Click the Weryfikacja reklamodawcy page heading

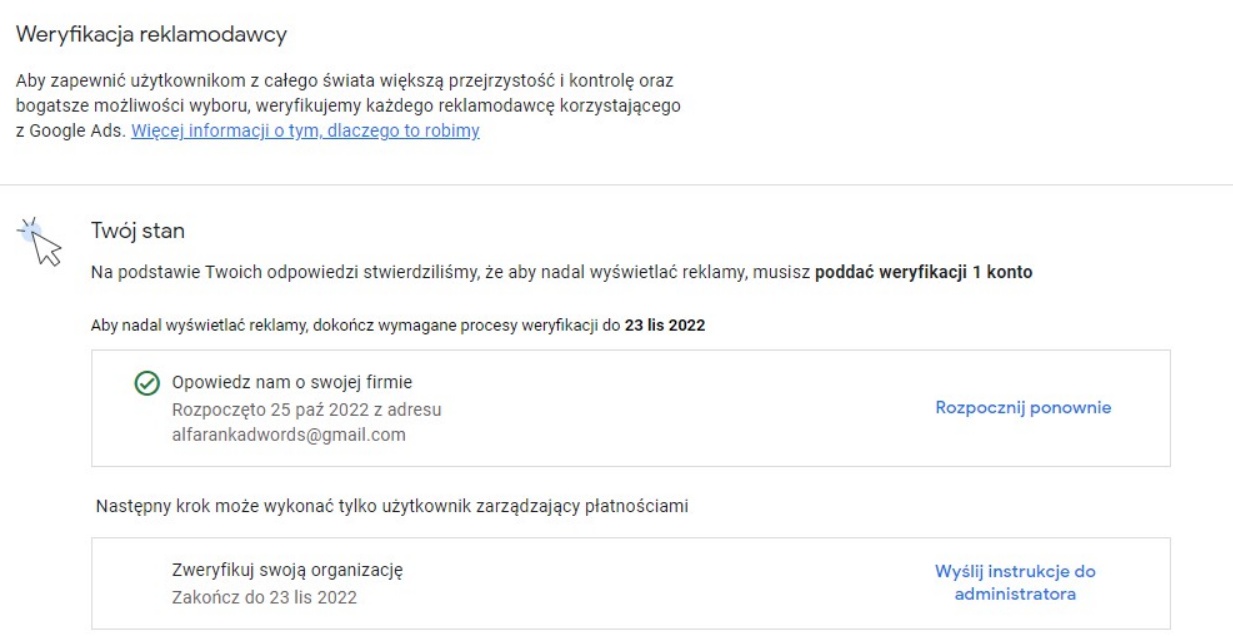(153, 36)
